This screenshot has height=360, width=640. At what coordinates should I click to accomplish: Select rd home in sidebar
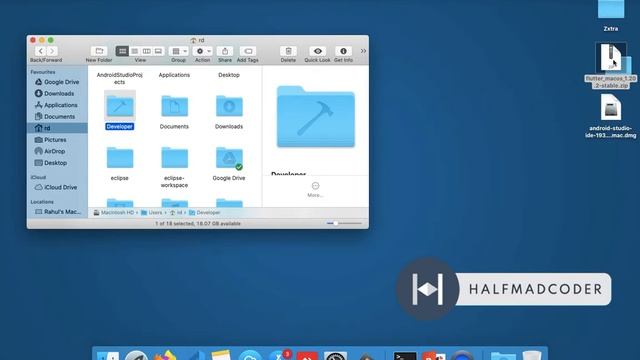(57, 128)
